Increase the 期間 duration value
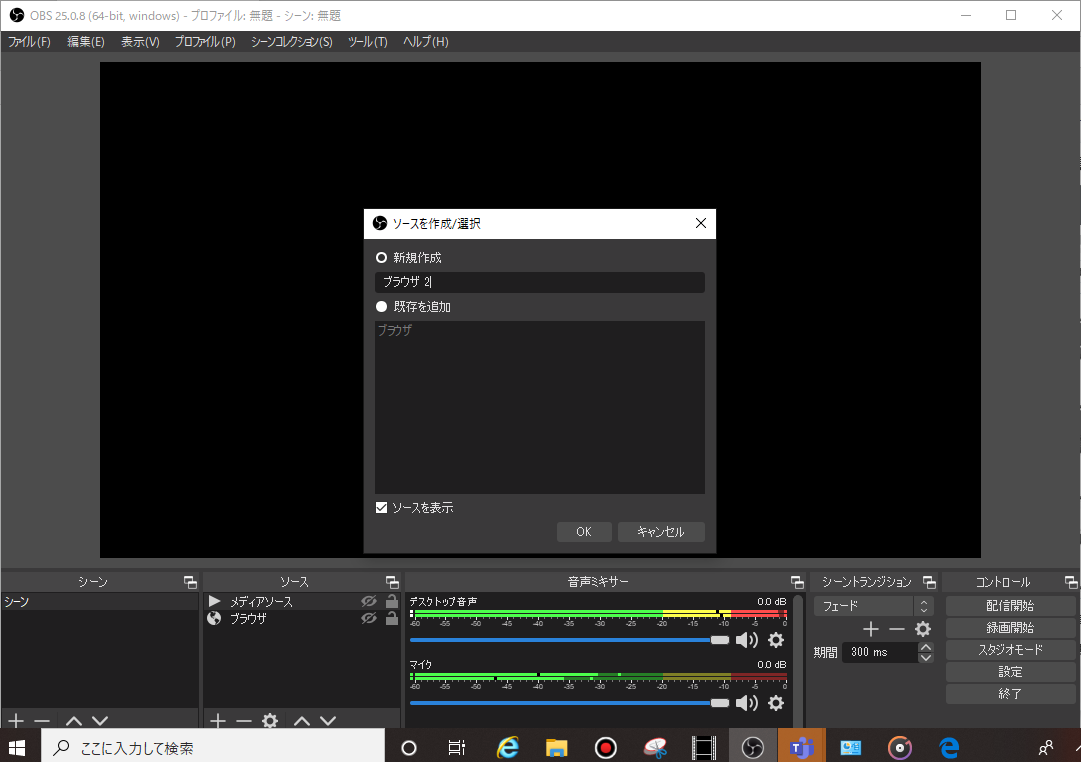 pos(926,647)
